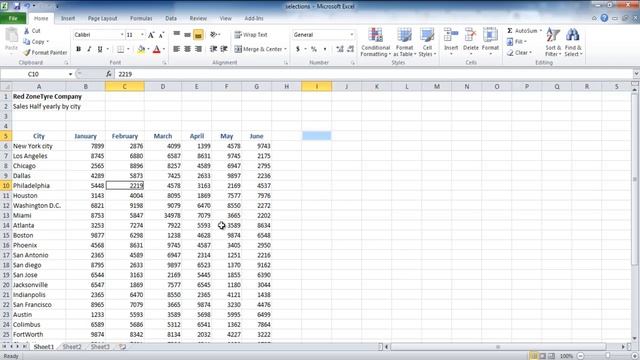Viewport: 640px width, 360px height.
Task: Open Format as Table gallery
Action: pyautogui.click(x=404, y=42)
